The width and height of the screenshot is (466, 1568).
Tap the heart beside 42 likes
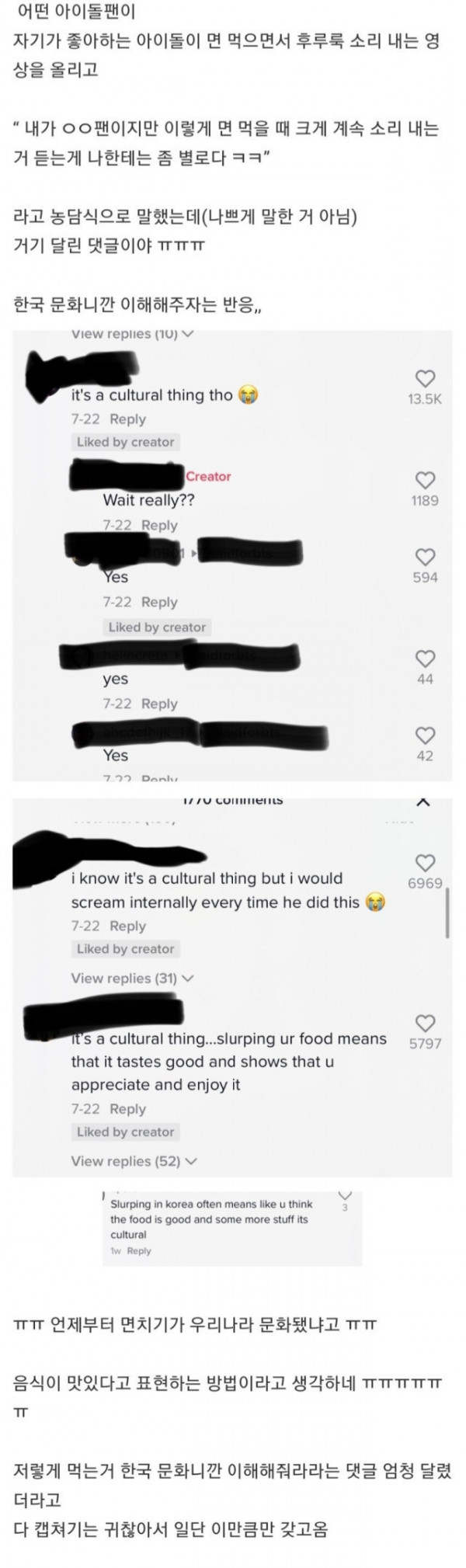[x=425, y=735]
